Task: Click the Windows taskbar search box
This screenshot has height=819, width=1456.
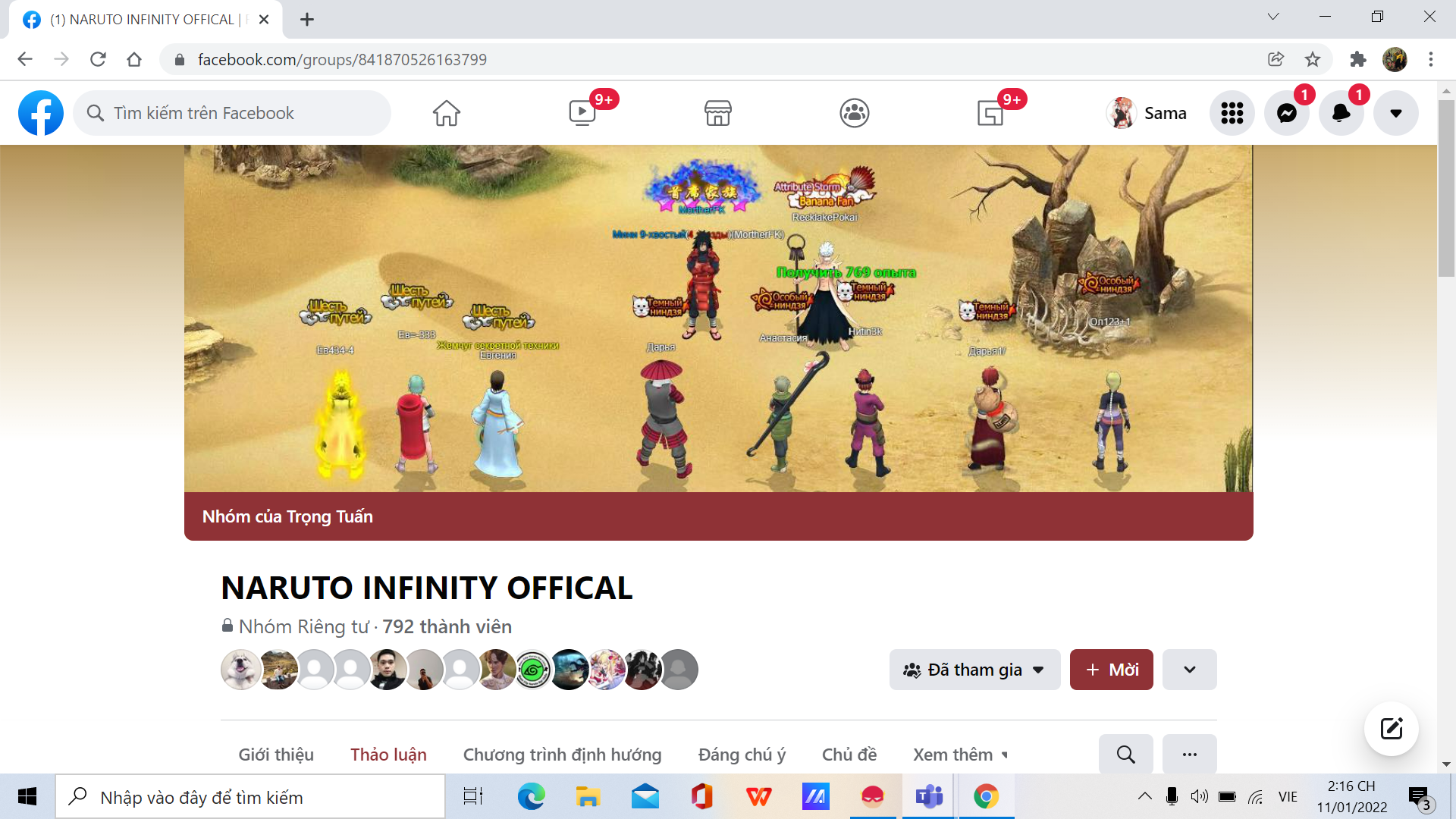Action: point(250,797)
